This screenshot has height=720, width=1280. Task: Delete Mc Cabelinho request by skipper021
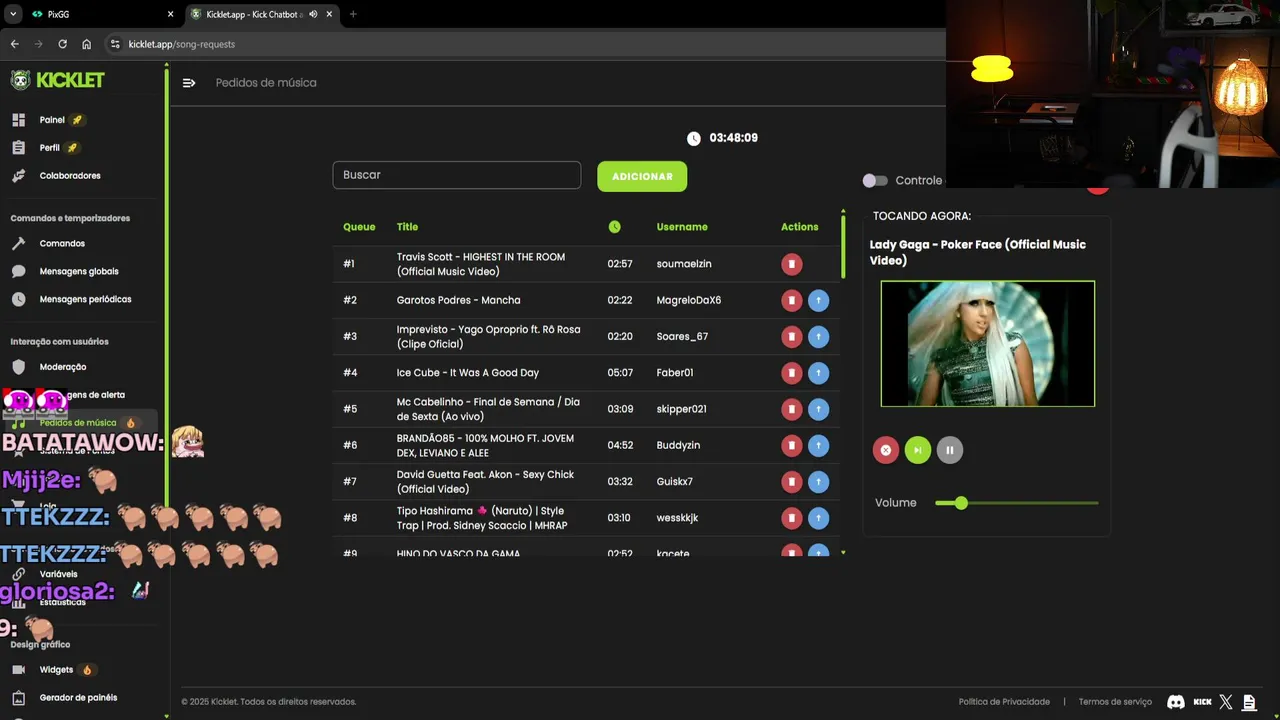click(x=791, y=409)
